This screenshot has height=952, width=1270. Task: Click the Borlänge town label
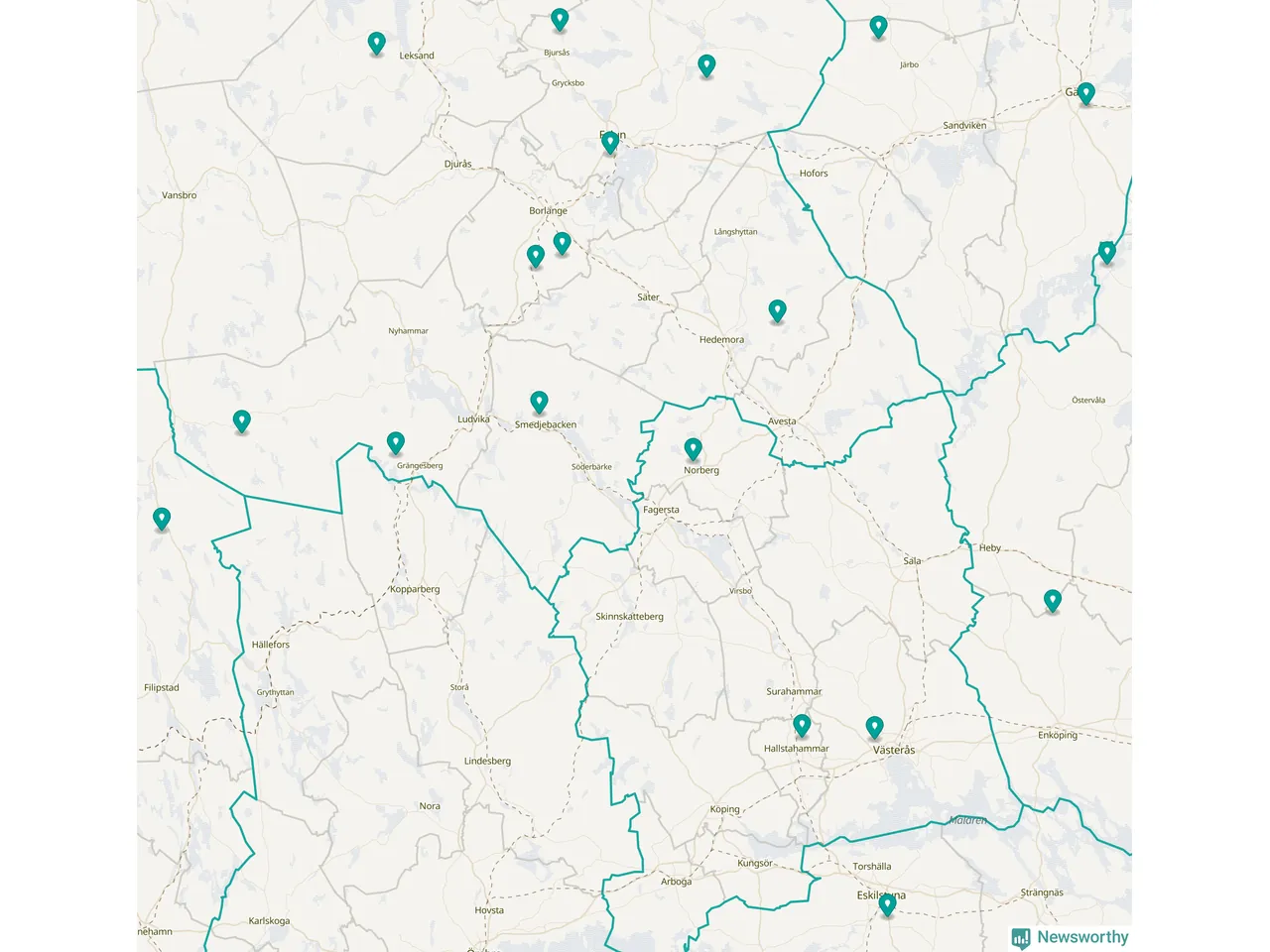point(548,211)
